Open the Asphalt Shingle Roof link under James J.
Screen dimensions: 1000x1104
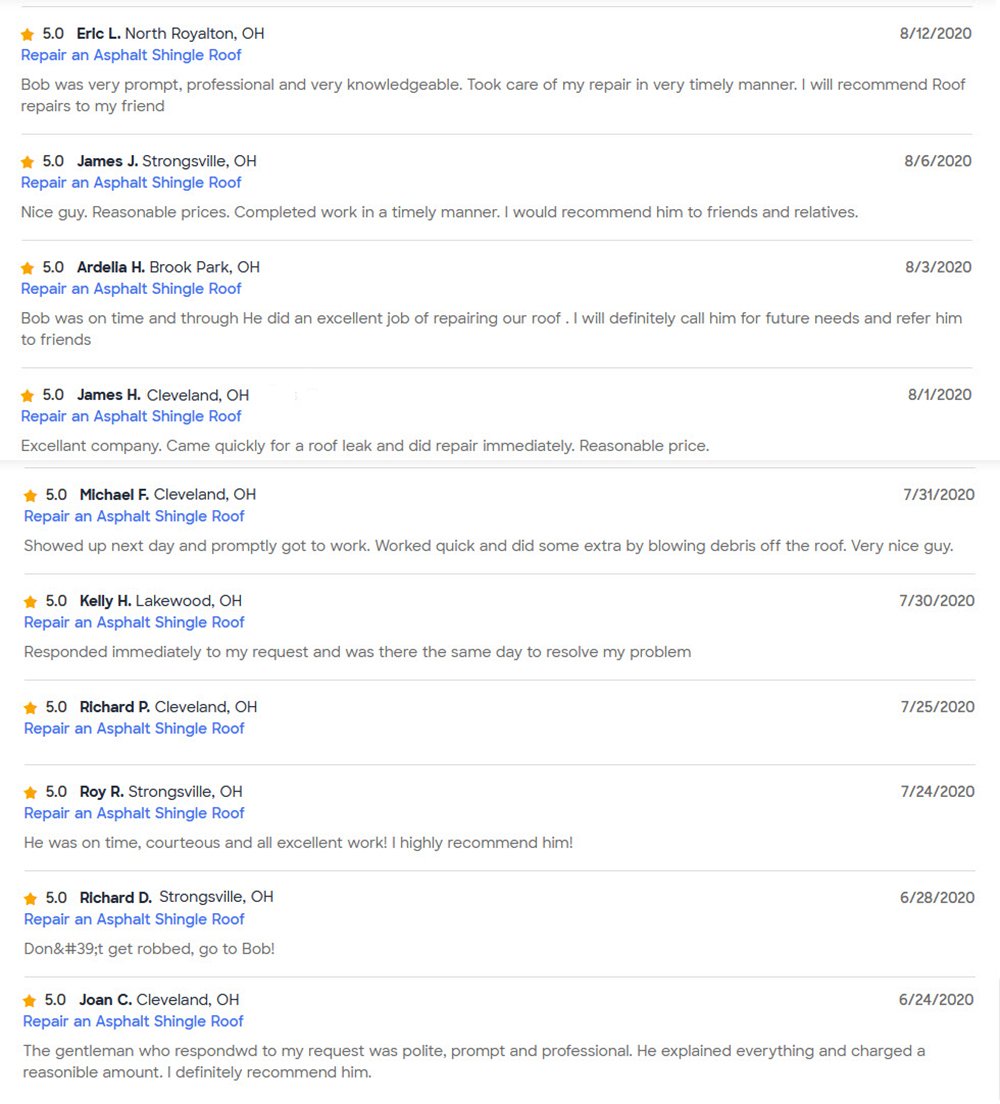(x=131, y=182)
